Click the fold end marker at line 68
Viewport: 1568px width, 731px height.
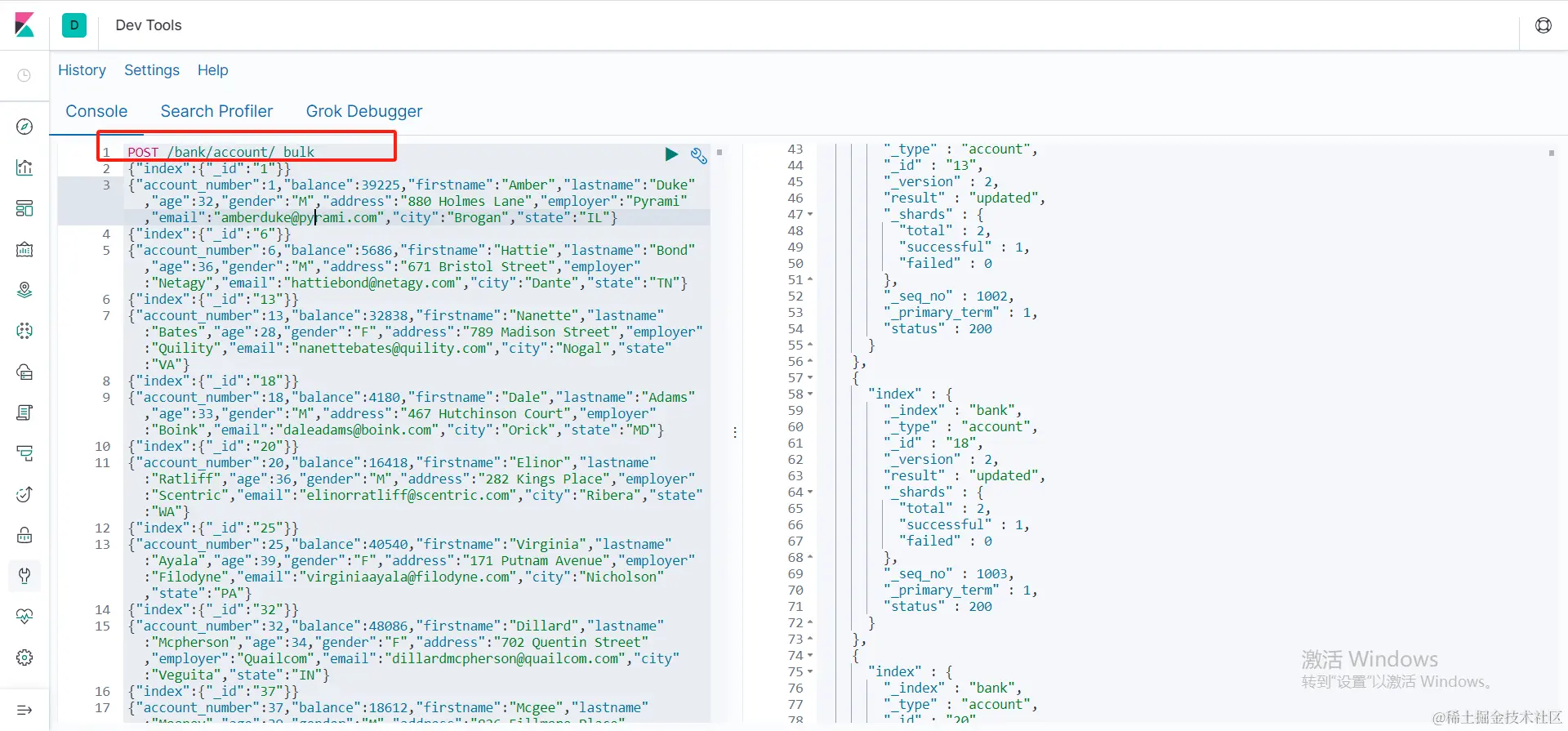[x=810, y=557]
